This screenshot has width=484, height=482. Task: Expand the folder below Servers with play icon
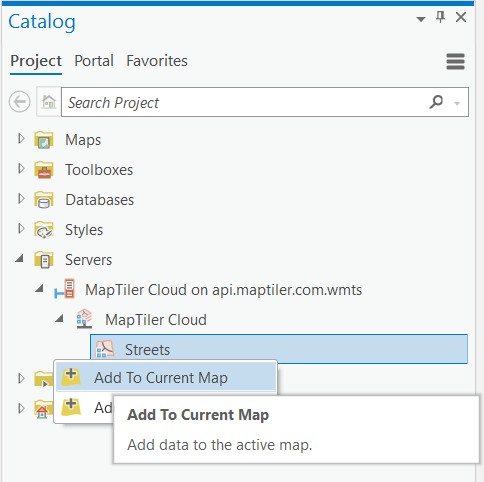[21, 378]
